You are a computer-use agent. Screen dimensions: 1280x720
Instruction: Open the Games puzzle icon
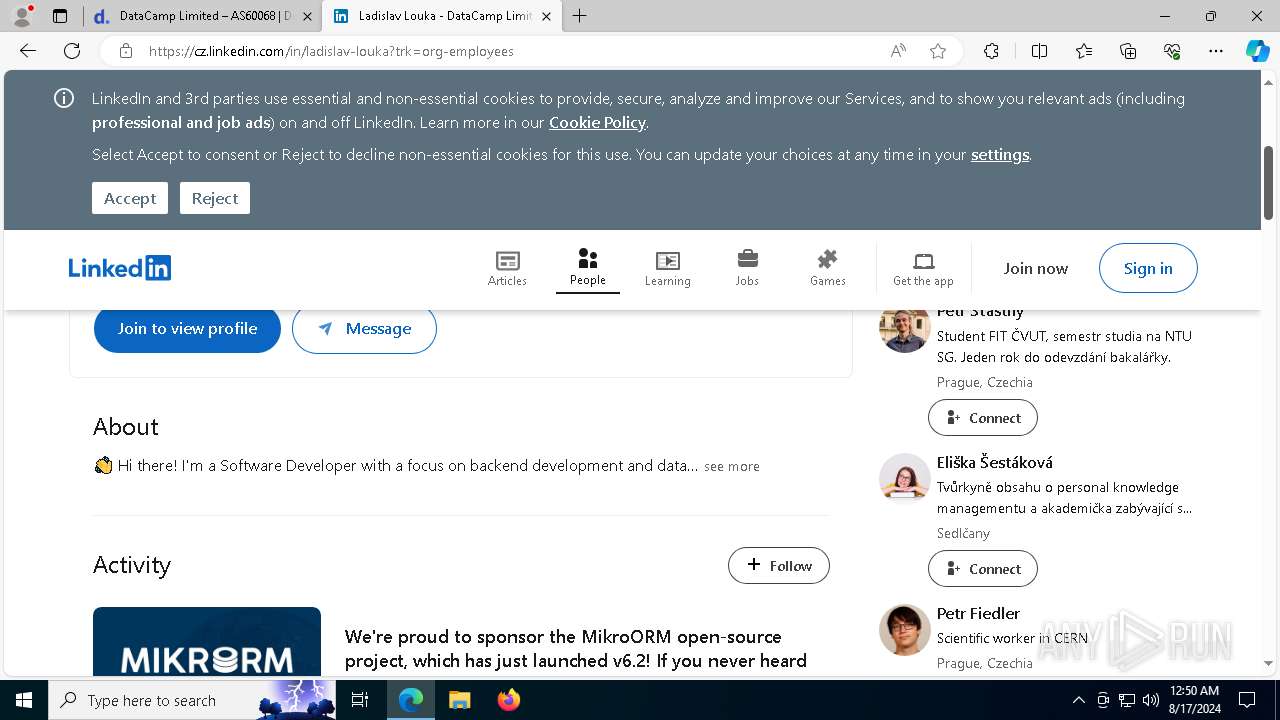[827, 268]
